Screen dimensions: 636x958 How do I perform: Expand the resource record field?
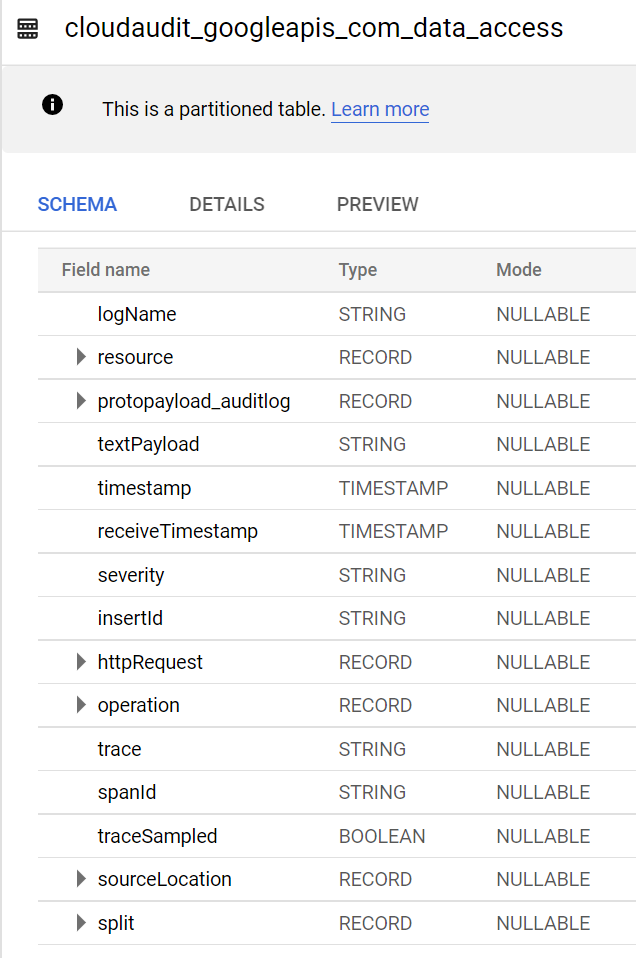click(x=80, y=357)
